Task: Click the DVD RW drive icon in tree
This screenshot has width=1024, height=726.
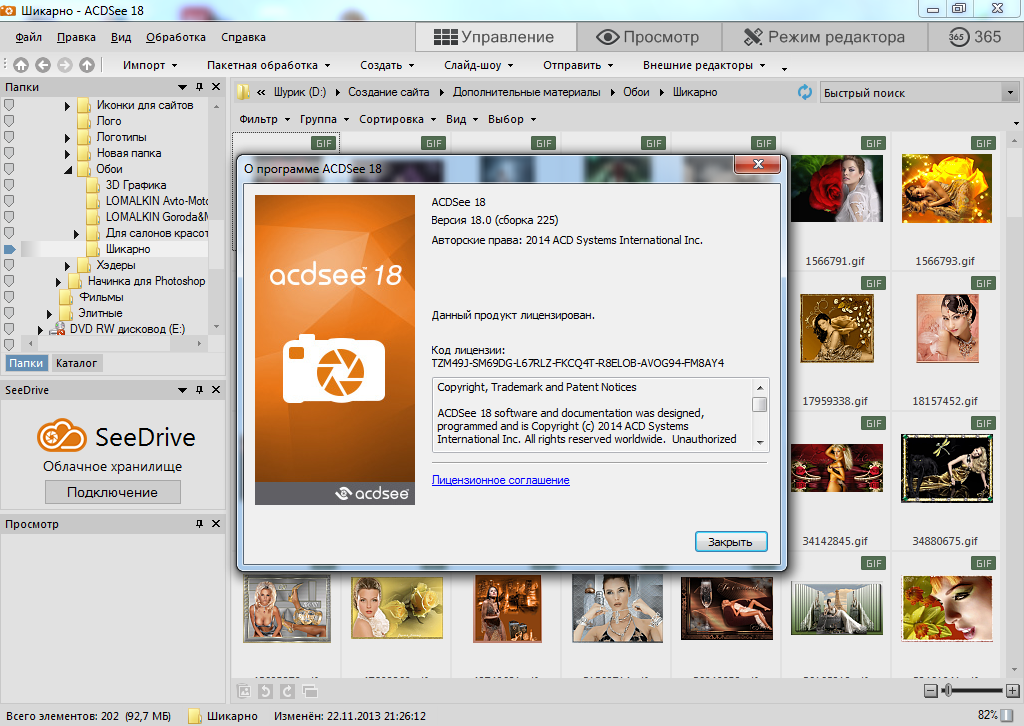Action: (57, 329)
